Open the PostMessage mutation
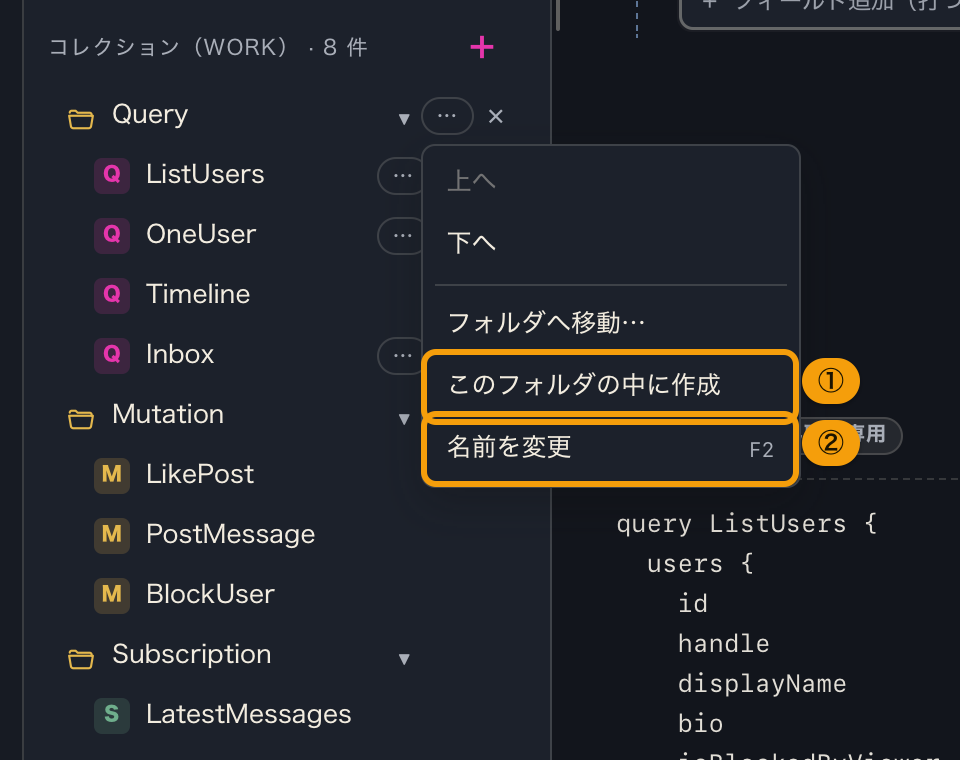Screen dimensions: 960x760 pos(231,535)
